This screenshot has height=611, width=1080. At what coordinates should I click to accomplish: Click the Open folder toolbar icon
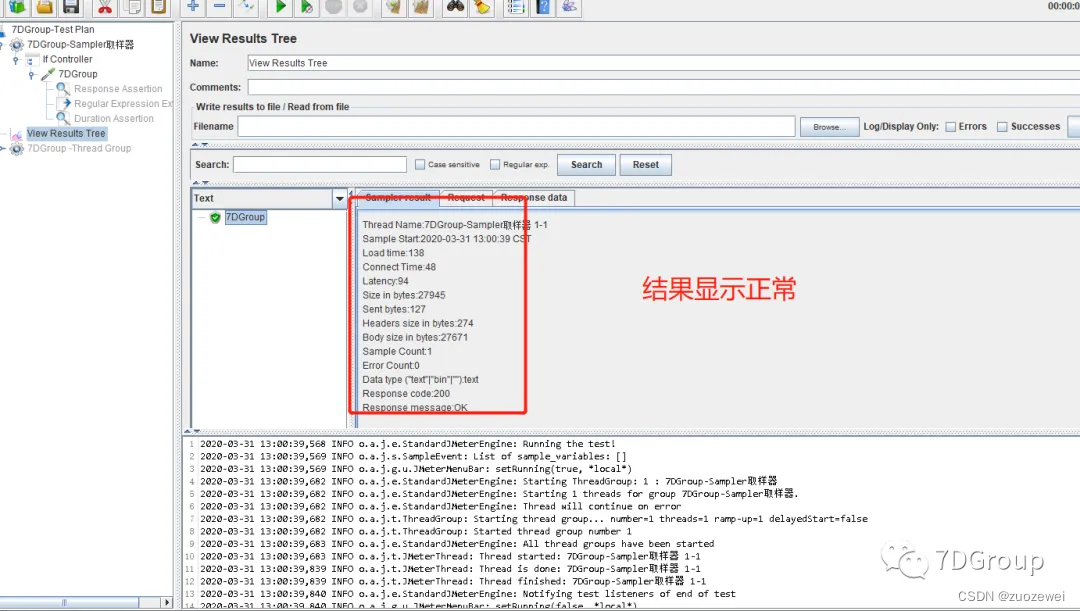[x=44, y=7]
